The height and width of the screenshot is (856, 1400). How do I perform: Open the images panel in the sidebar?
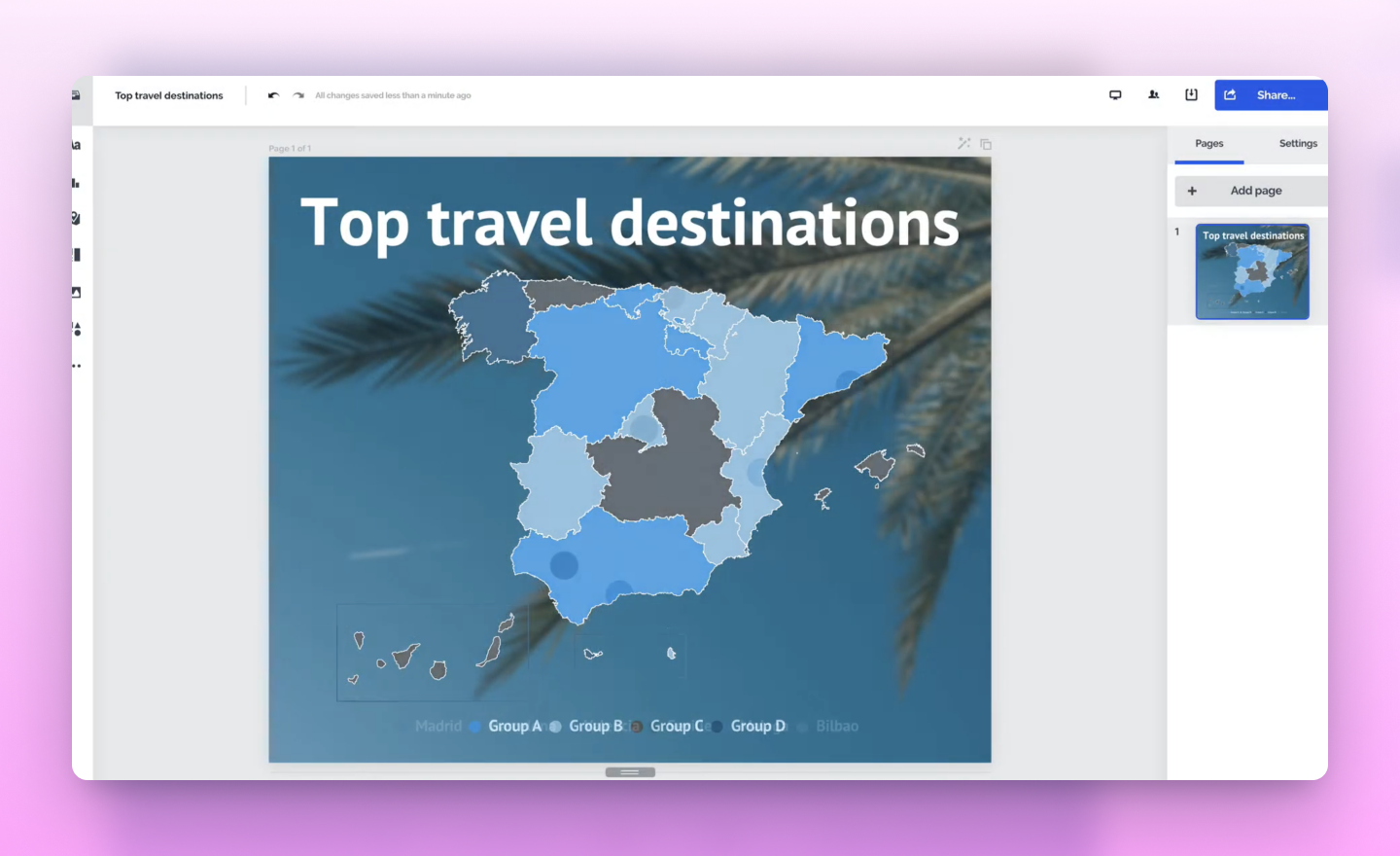point(76,292)
